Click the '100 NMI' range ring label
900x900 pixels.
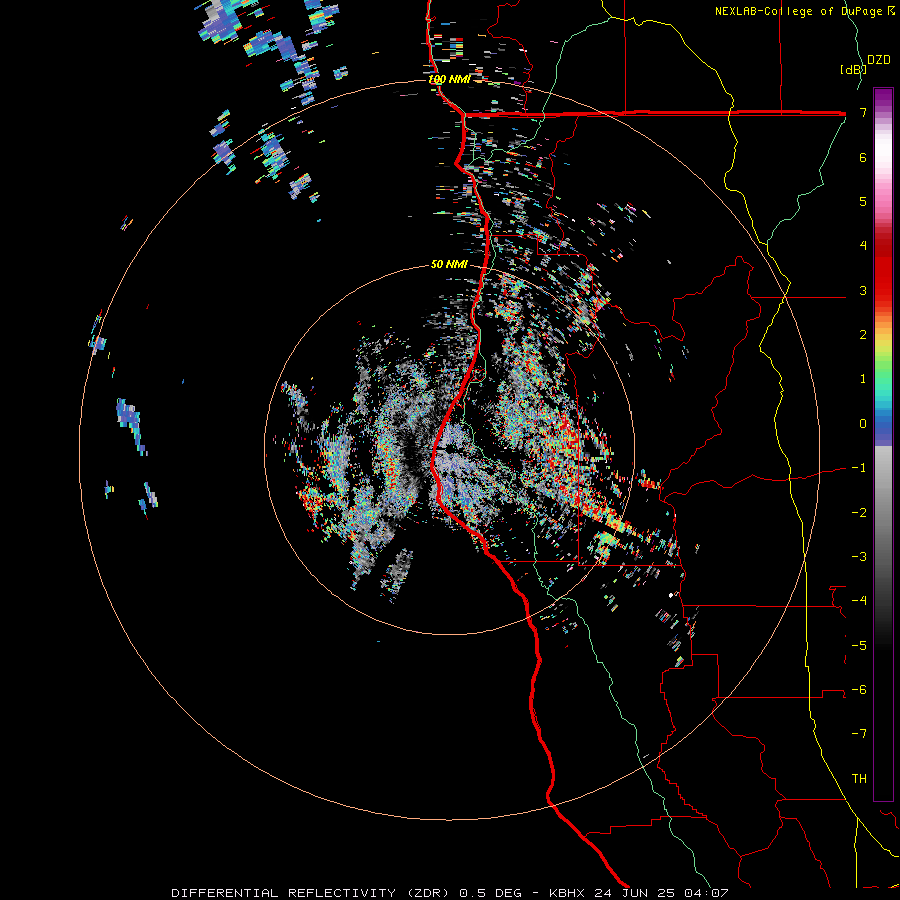click(449, 79)
